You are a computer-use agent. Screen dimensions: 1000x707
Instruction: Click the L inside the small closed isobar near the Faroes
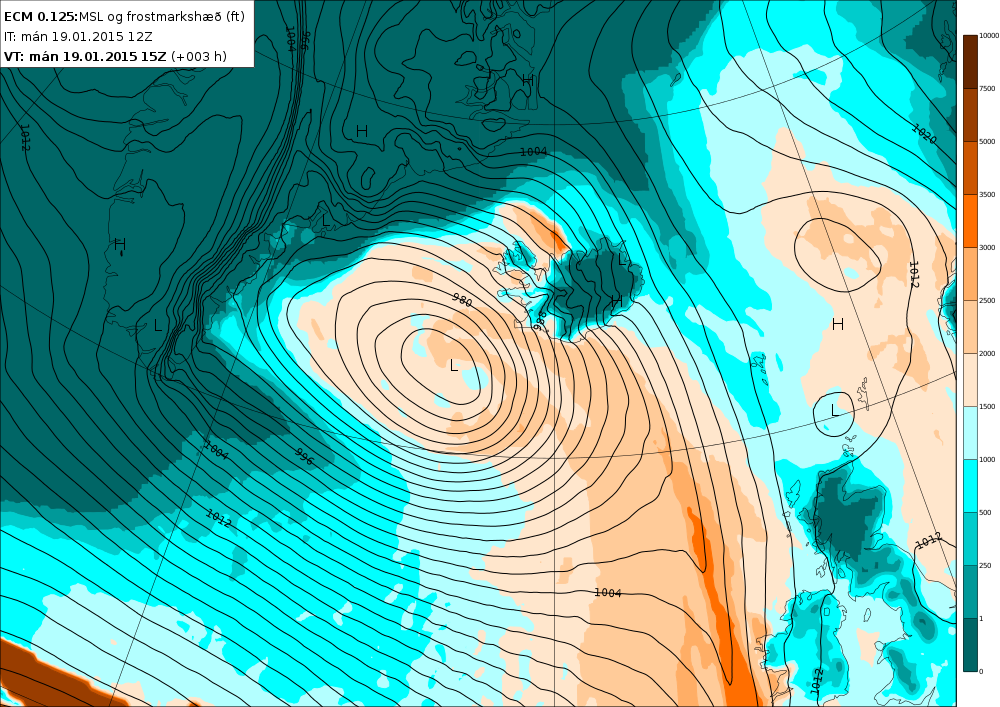pyautogui.click(x=834, y=411)
